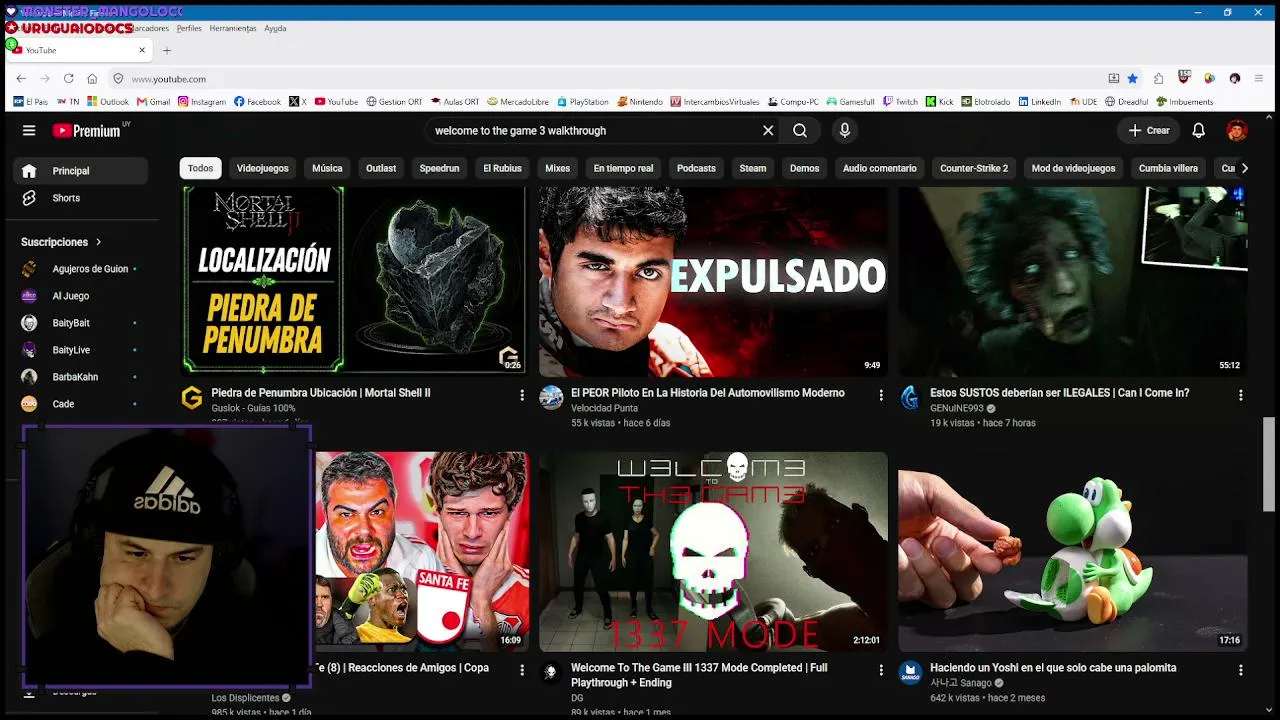Play the Yoshi palomita video thumbnail
The height and width of the screenshot is (720, 1280).
[1072, 551]
